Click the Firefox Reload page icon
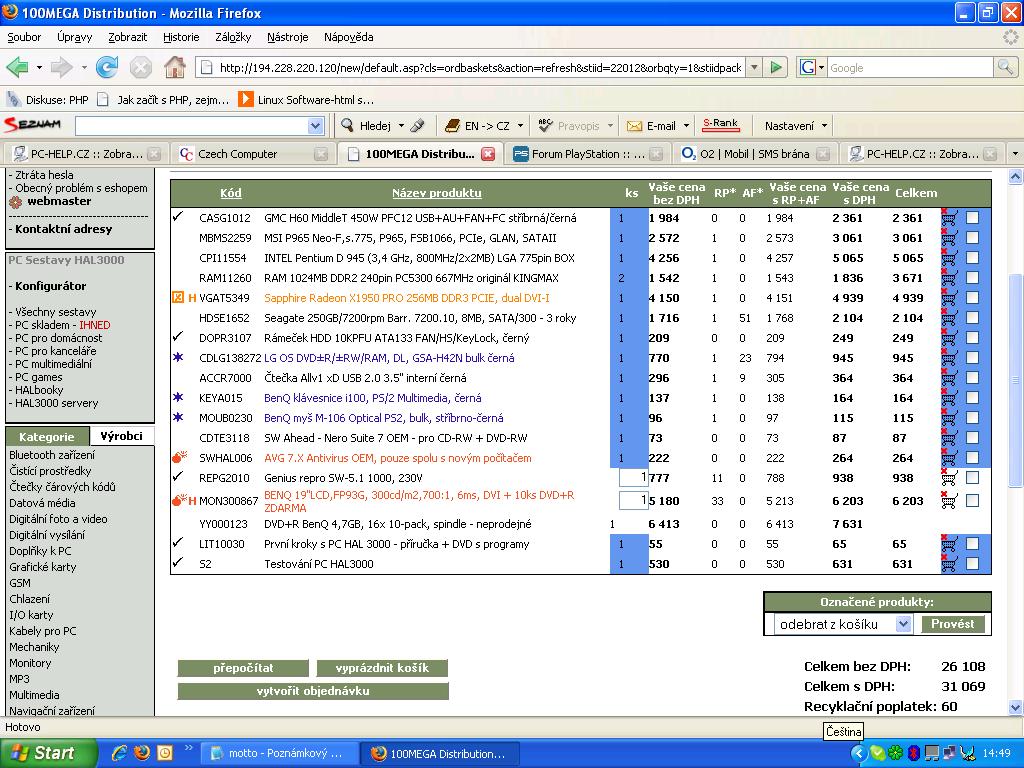The width and height of the screenshot is (1024, 768). (x=107, y=68)
